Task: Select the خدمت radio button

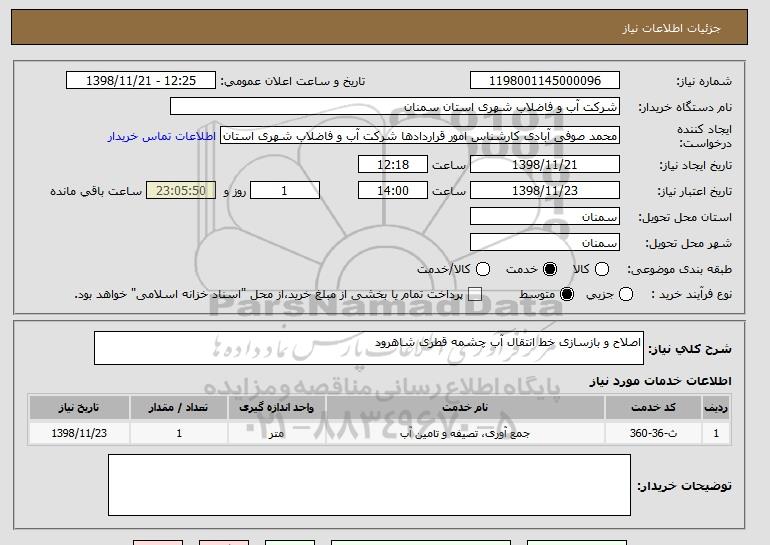Action: click(x=550, y=269)
